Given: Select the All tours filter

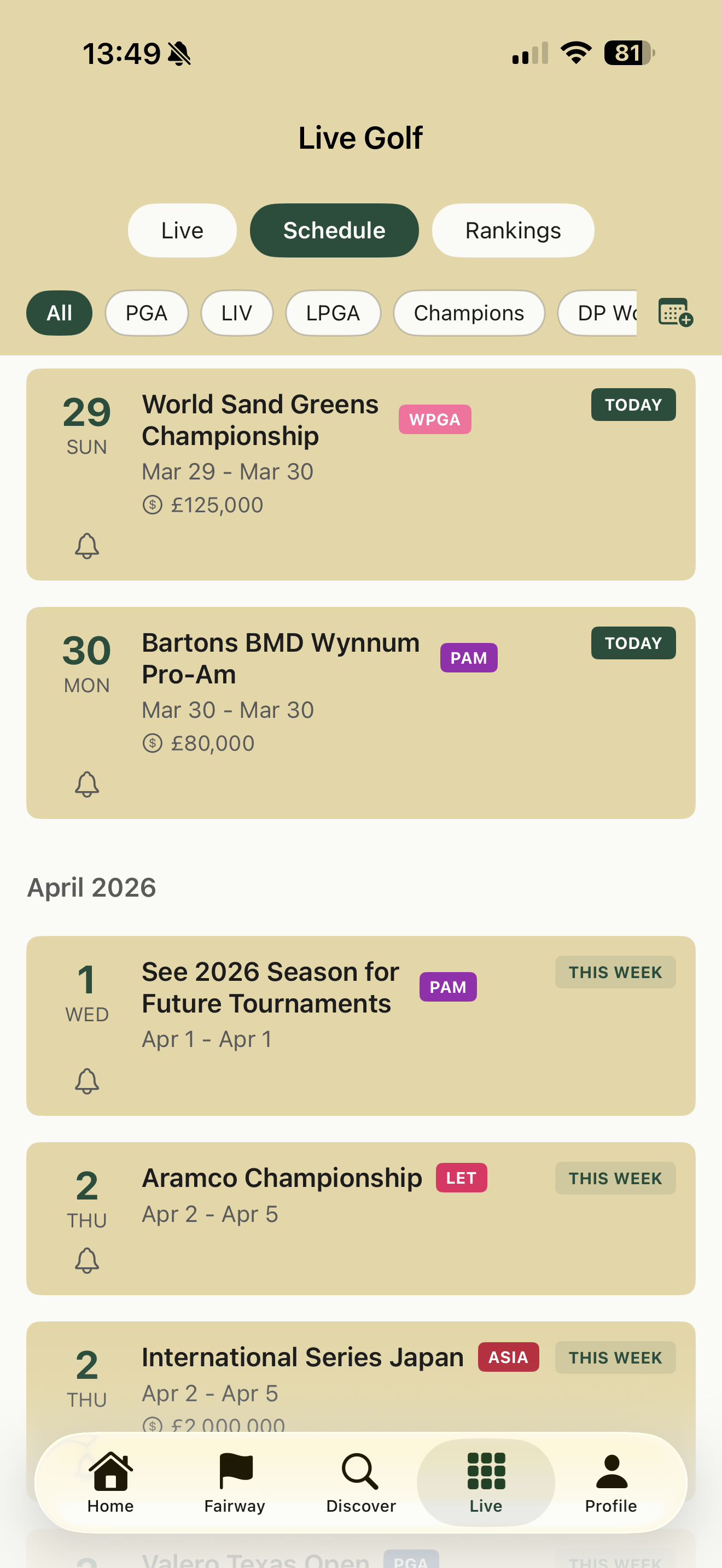Looking at the screenshot, I should point(60,313).
